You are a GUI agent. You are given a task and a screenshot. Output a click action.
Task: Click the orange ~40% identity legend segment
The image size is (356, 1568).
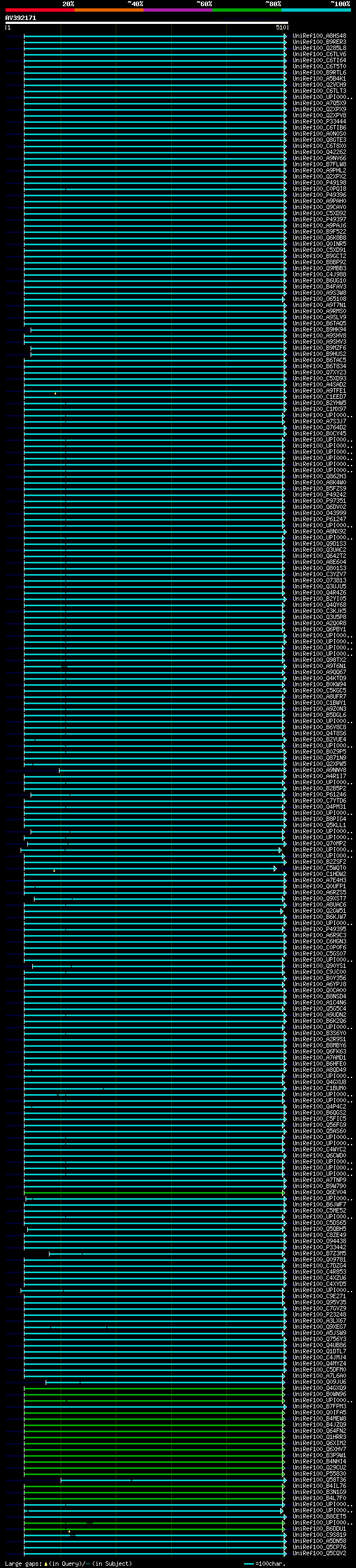[x=109, y=10]
